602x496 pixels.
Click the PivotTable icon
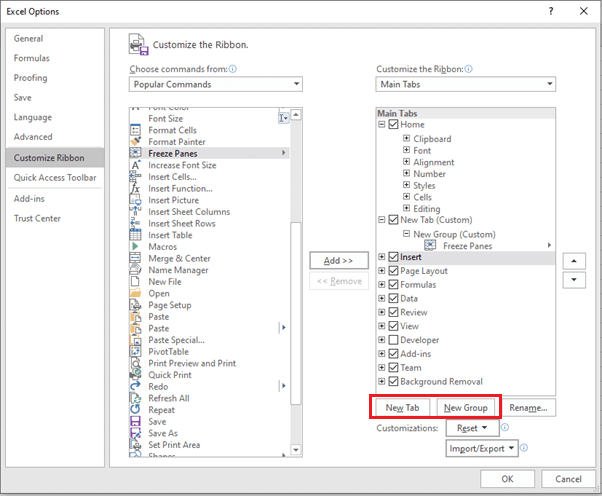[x=135, y=351]
